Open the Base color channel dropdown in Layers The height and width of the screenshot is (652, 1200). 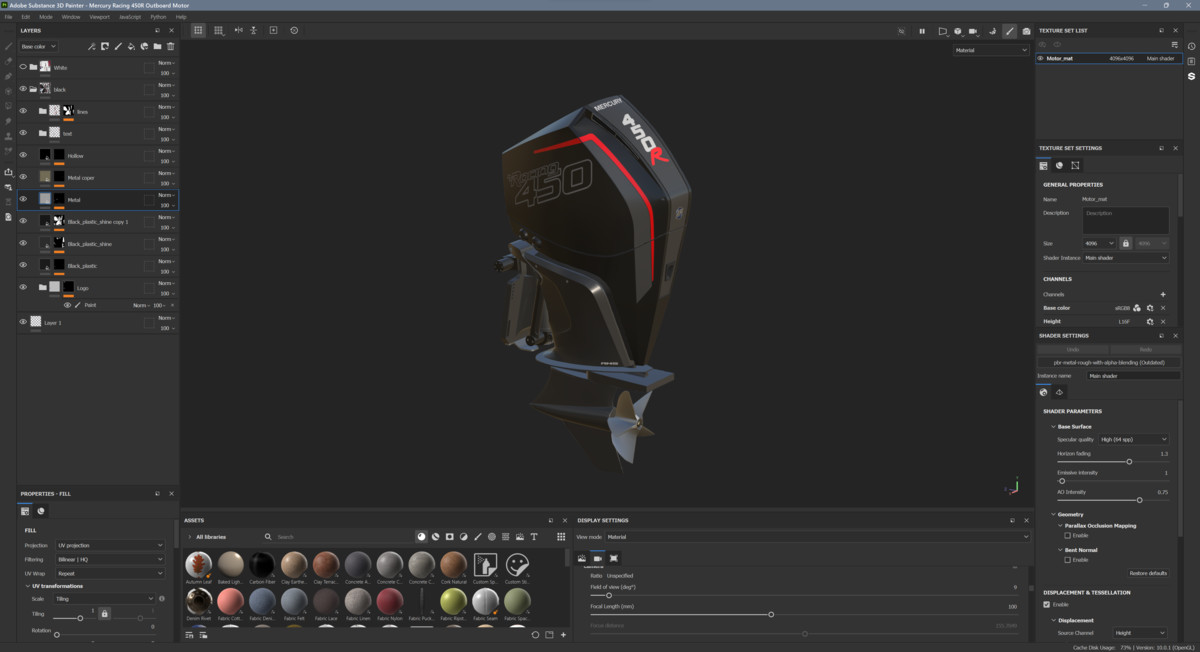point(39,46)
